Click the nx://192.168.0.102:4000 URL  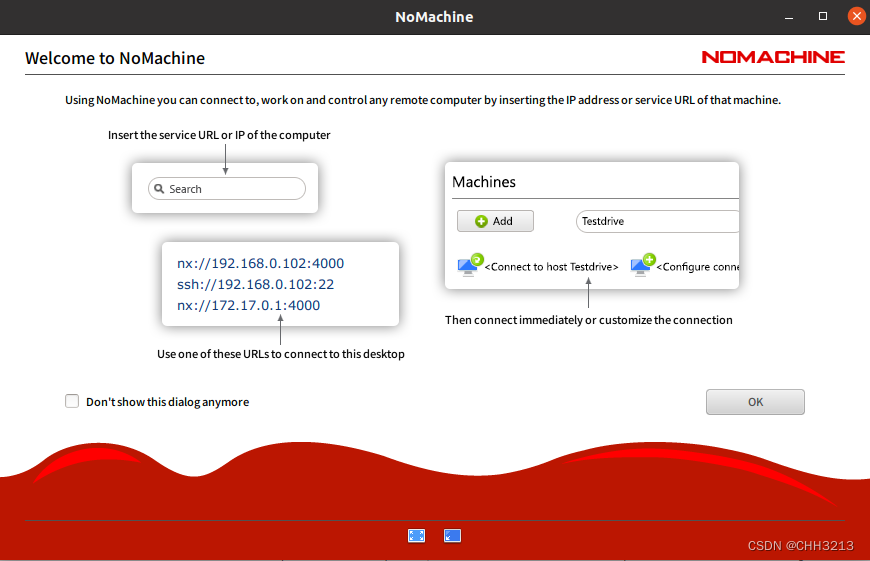pos(260,263)
